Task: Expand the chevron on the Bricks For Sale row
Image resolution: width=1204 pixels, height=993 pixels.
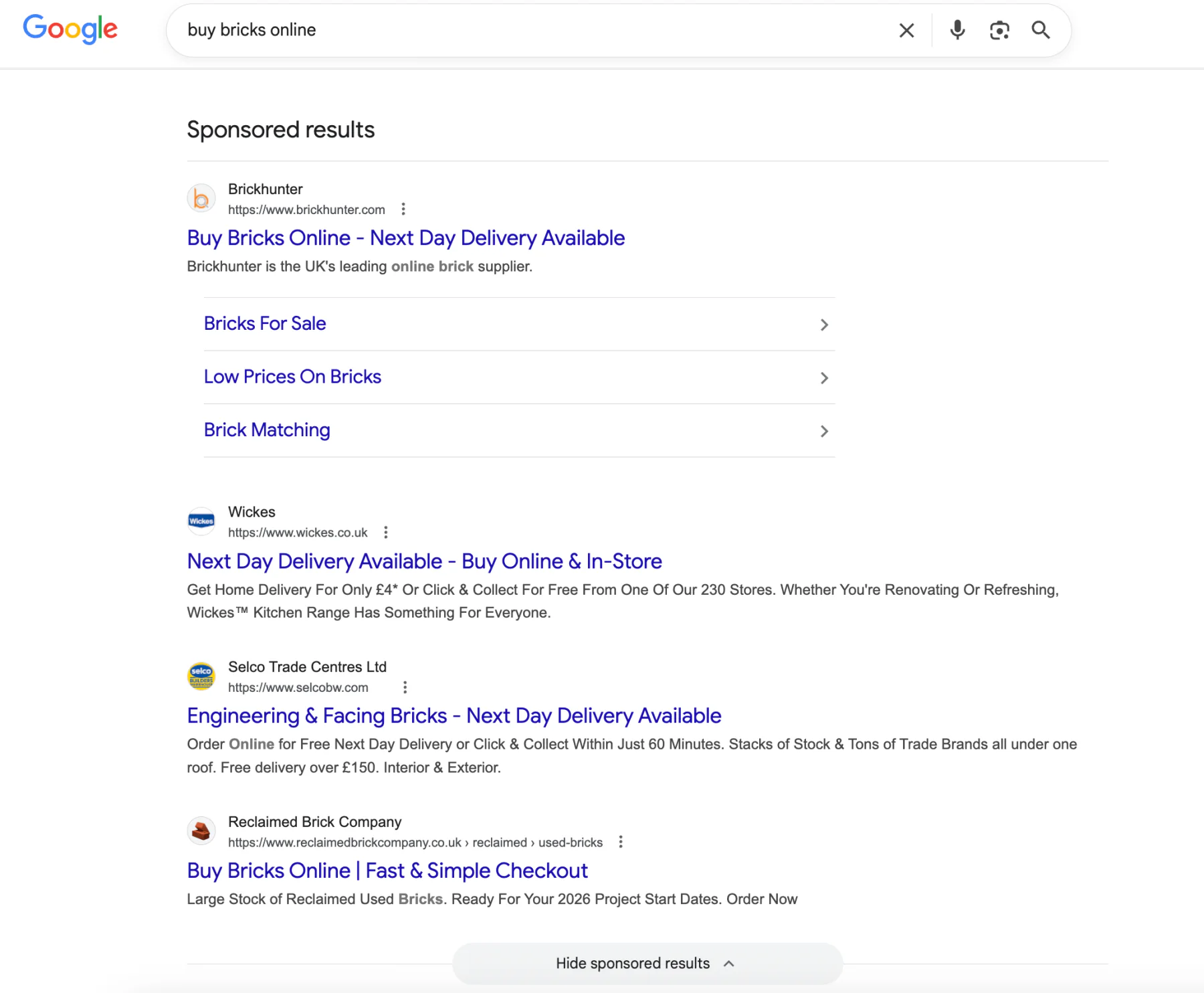Action: click(x=824, y=325)
